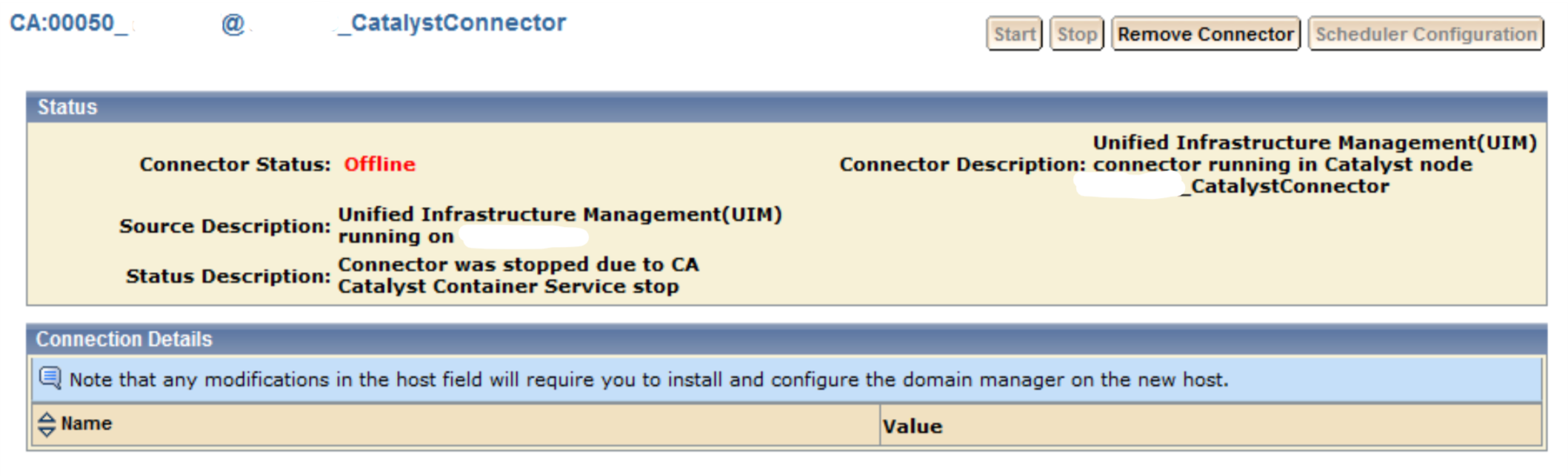Screen dimensions: 1568x476
Task: Click the Stop button
Action: click(1077, 34)
